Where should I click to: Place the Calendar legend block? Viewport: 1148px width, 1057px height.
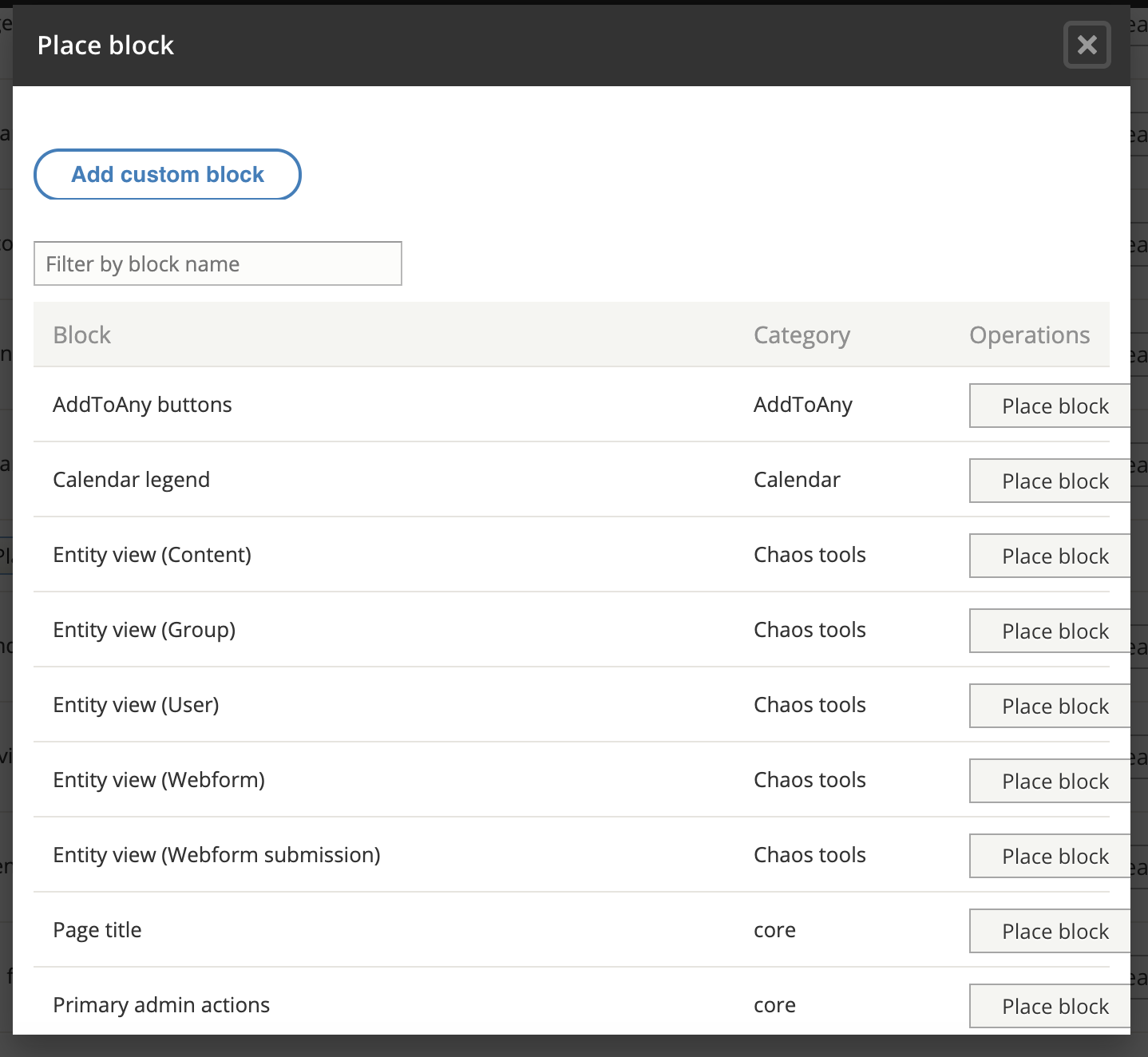tap(1050, 481)
